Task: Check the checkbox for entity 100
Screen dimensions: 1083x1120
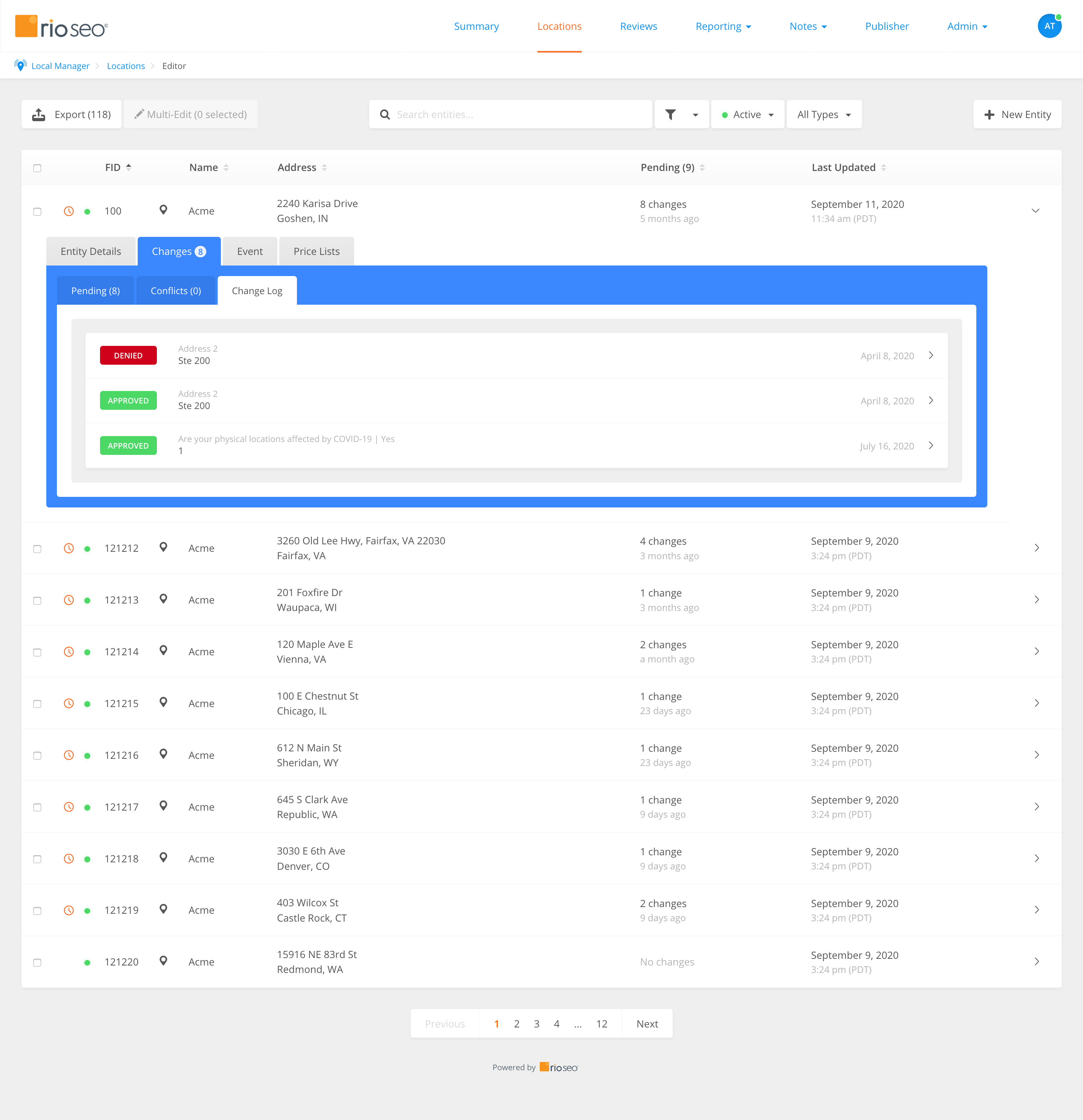Action: [37, 211]
